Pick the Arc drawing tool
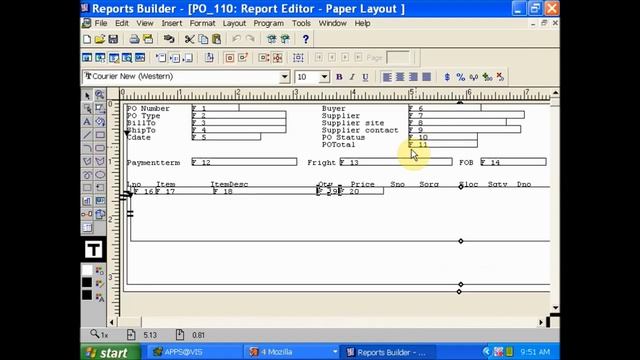 pos(87,148)
